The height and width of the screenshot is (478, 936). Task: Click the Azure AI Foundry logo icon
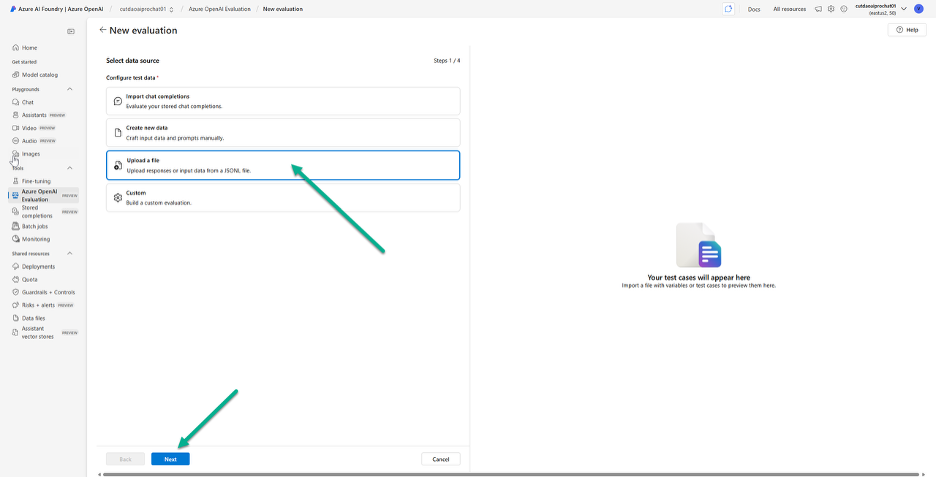tap(13, 9)
